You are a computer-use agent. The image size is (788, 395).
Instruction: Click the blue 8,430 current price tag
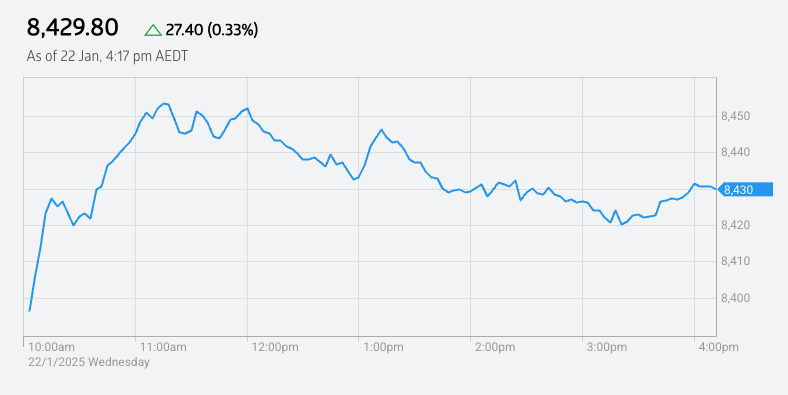745,189
